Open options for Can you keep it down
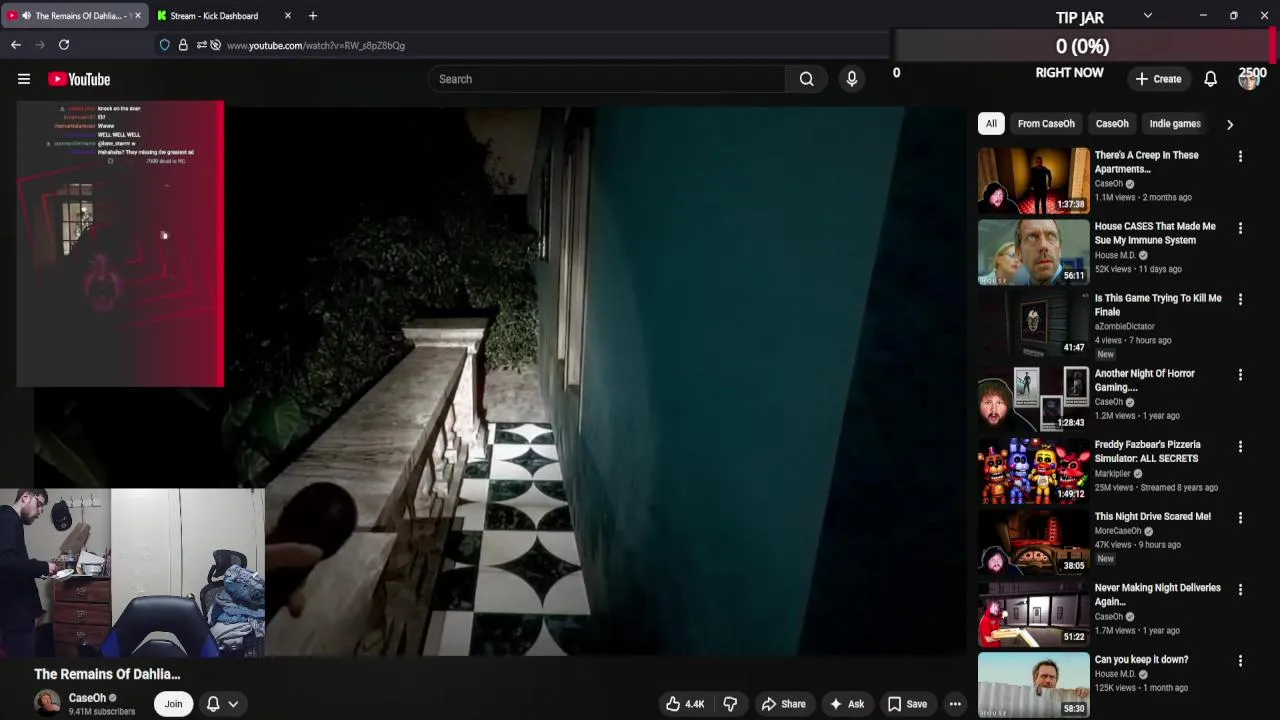The height and width of the screenshot is (720, 1280). tap(1240, 661)
